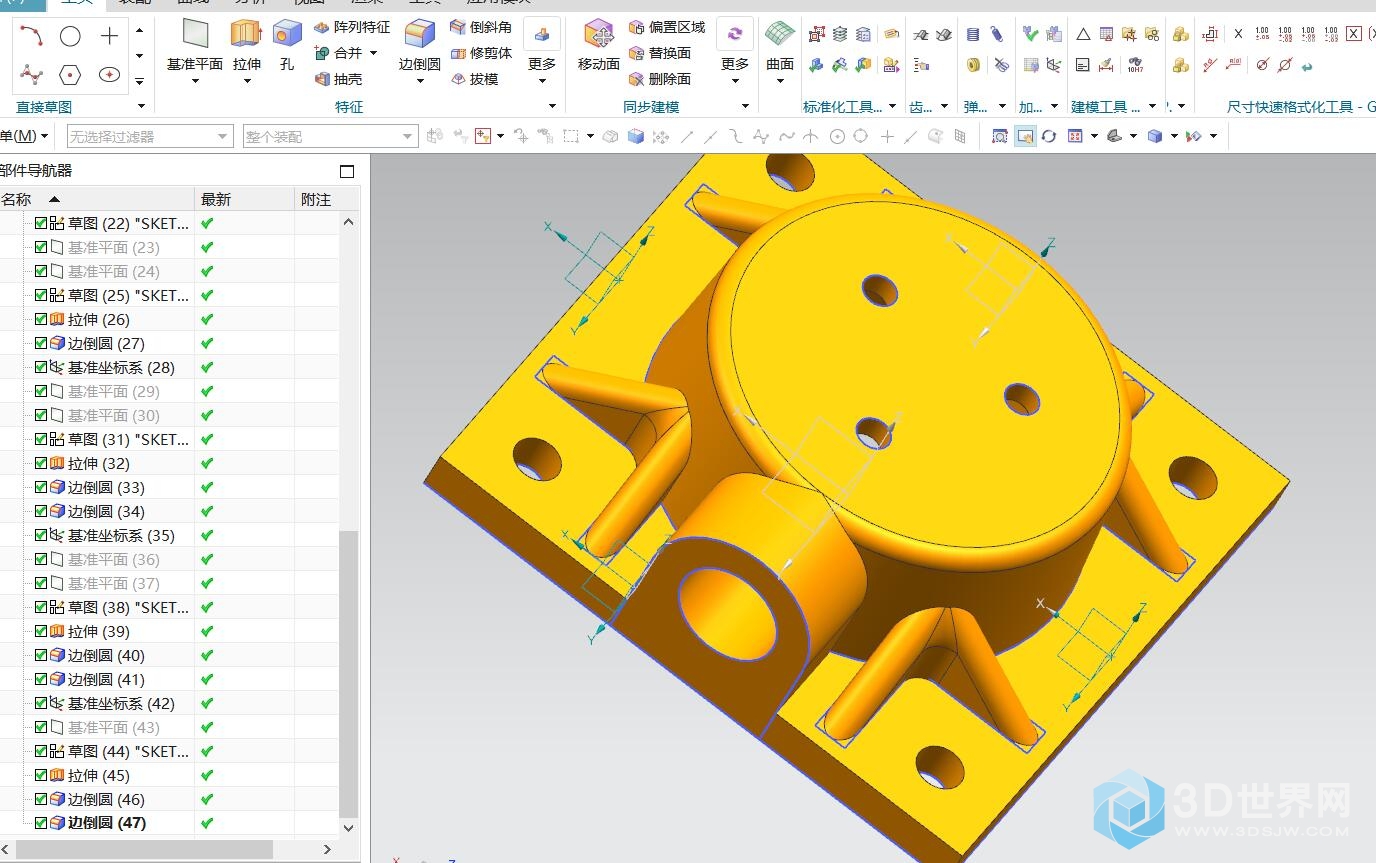Click the 移动面 move face icon

click(x=599, y=34)
